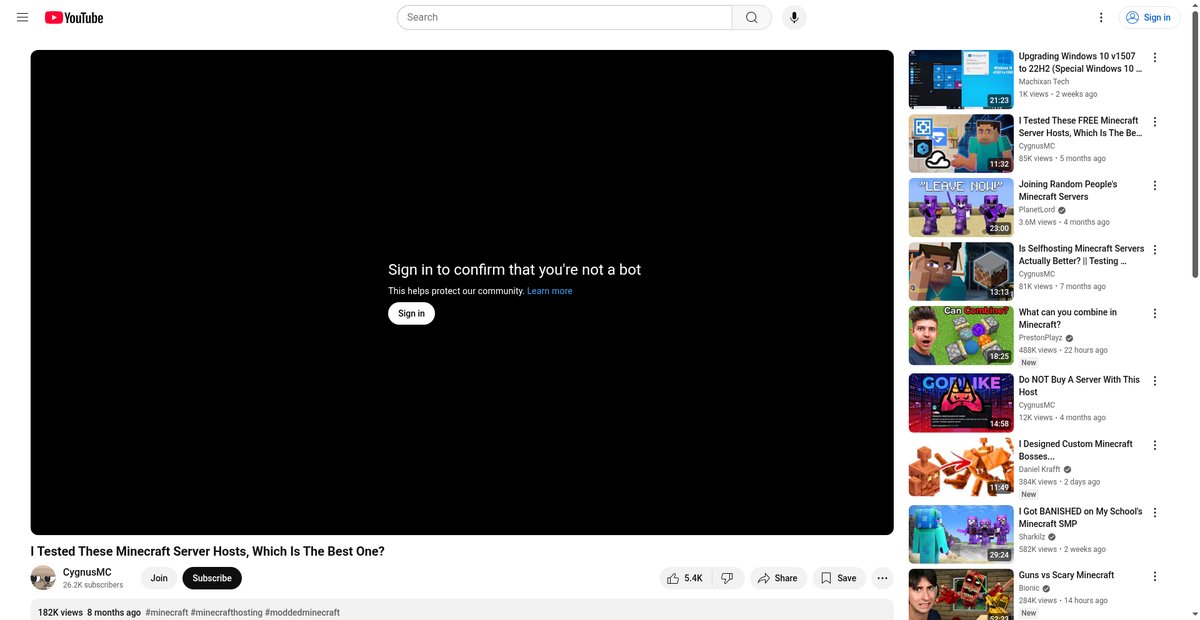Focus the Search input field
1200x620 pixels.
click(565, 17)
